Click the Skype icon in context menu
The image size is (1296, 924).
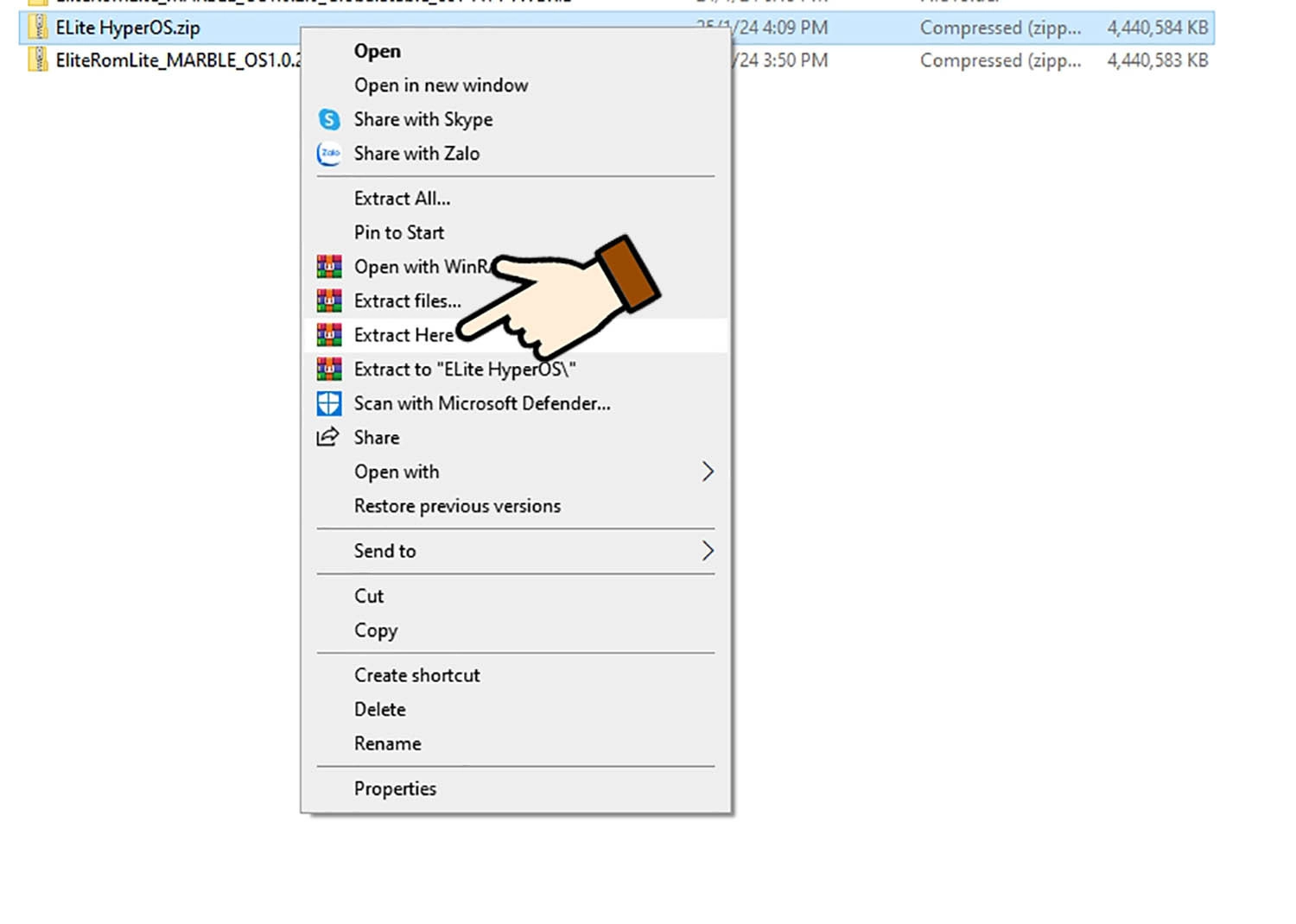coord(328,119)
